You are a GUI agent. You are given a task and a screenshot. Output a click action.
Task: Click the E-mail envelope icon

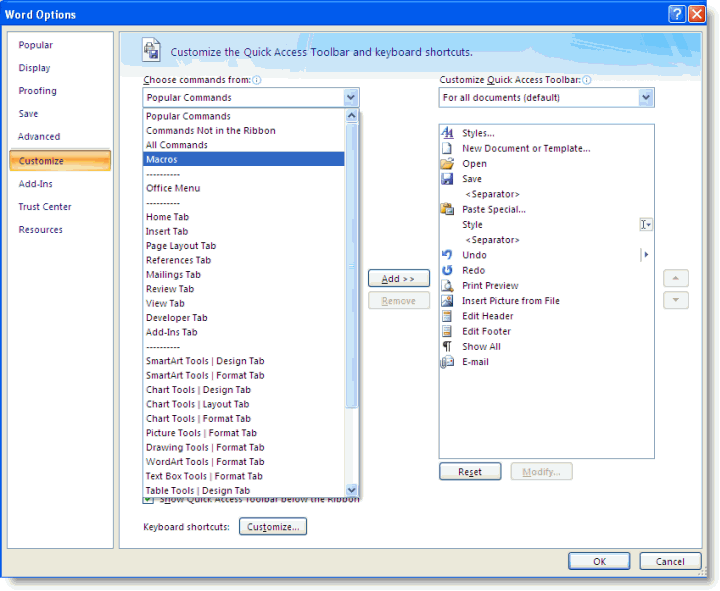[447, 362]
